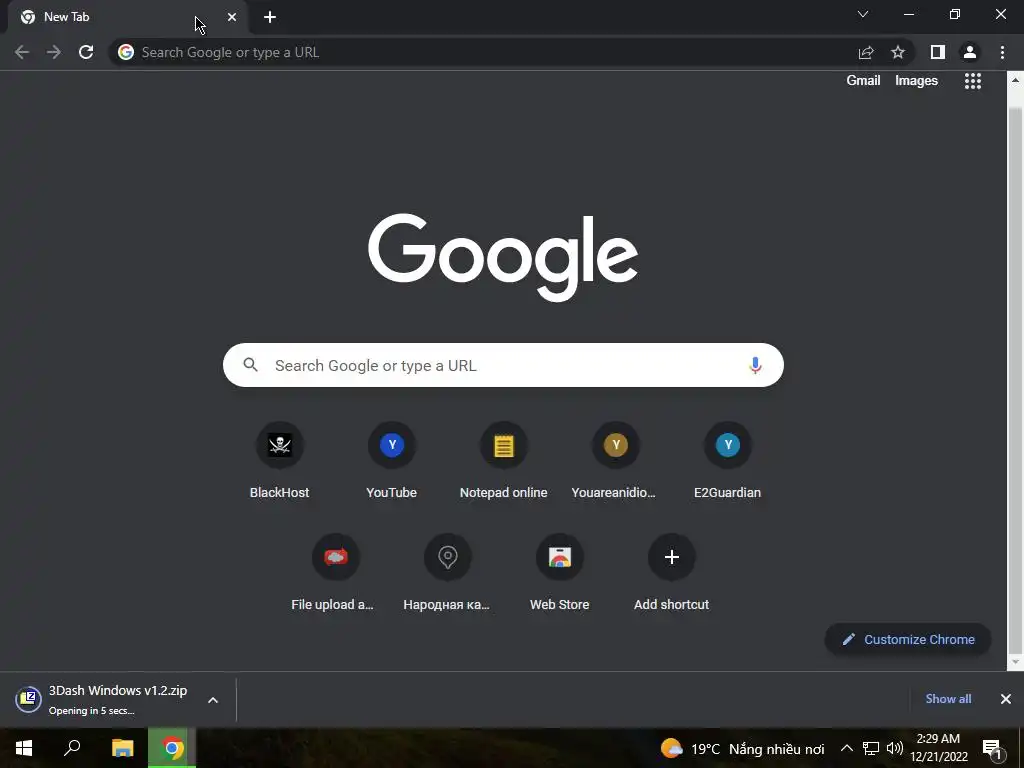
Task: Open the Youareanidio... shortcut
Action: pyautogui.click(x=615, y=460)
